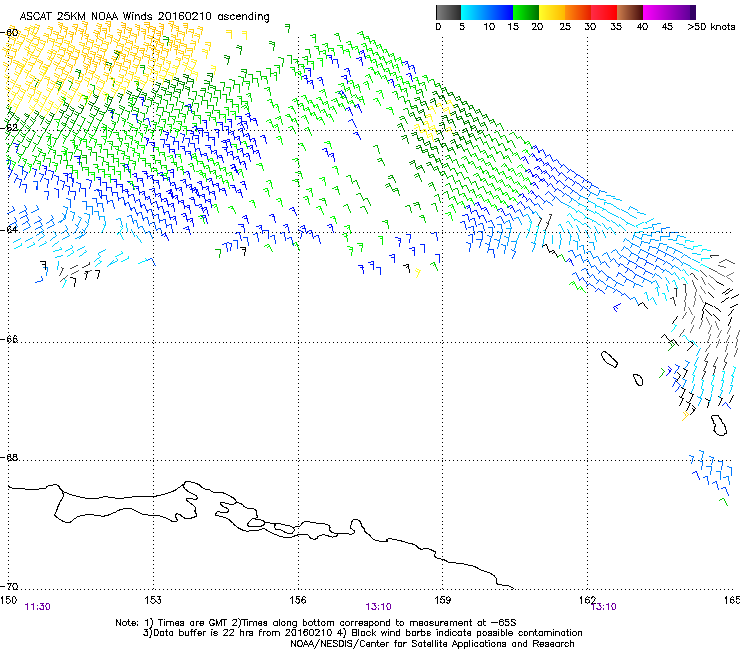The width and height of the screenshot is (740, 650).
Task: Click the NOAA/NESDIS credit line
Action: [432, 643]
